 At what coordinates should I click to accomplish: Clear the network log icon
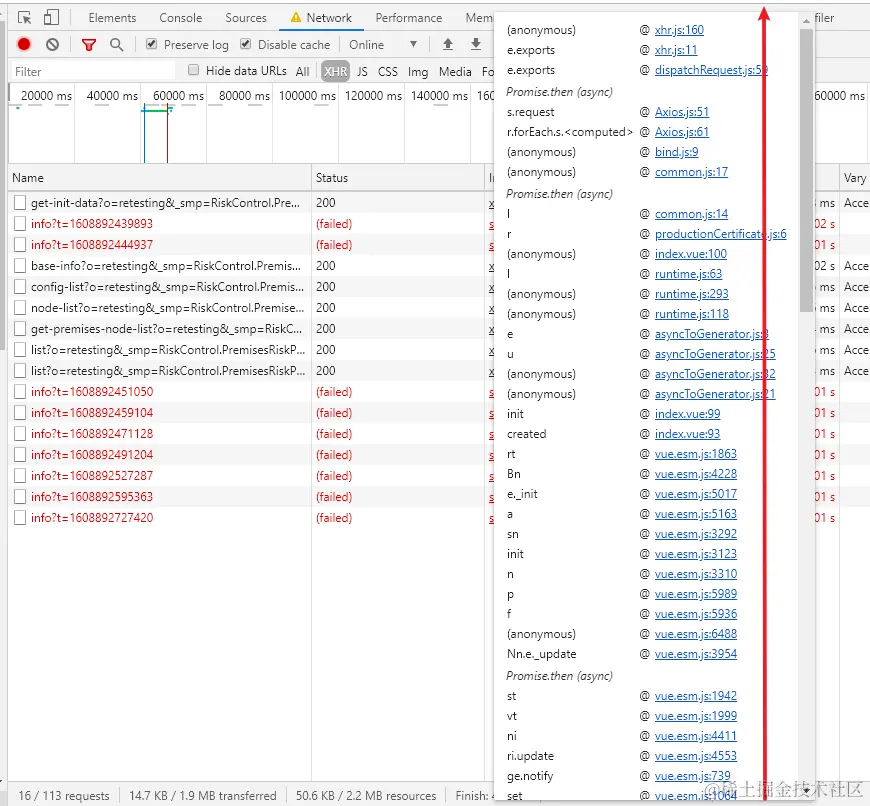pos(52,44)
